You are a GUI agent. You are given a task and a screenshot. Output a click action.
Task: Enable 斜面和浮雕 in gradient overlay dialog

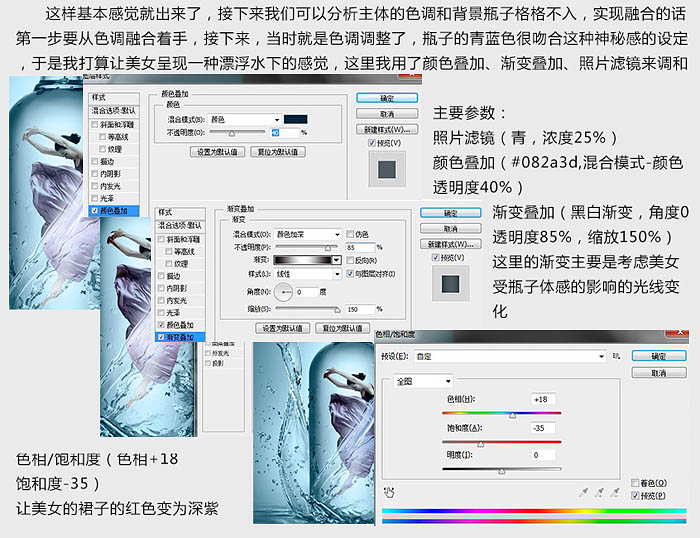tap(161, 239)
